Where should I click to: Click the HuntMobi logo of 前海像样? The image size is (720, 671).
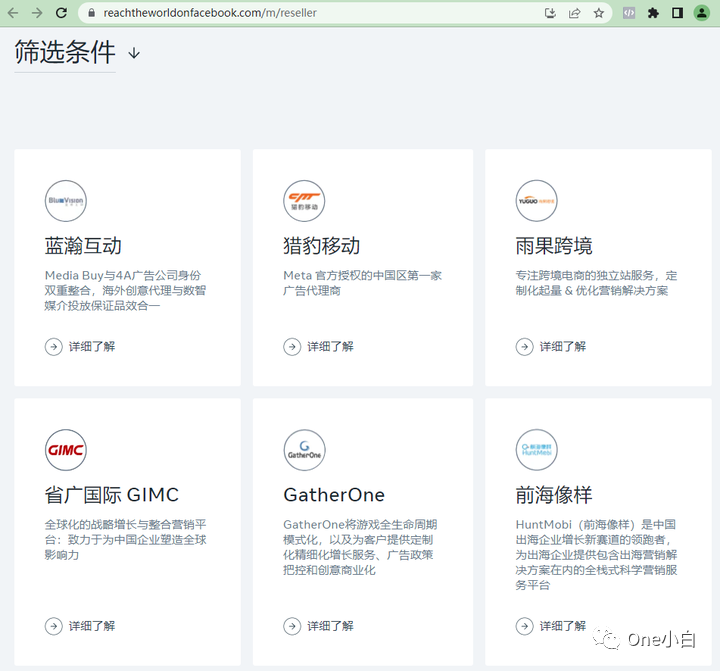pyautogui.click(x=536, y=450)
